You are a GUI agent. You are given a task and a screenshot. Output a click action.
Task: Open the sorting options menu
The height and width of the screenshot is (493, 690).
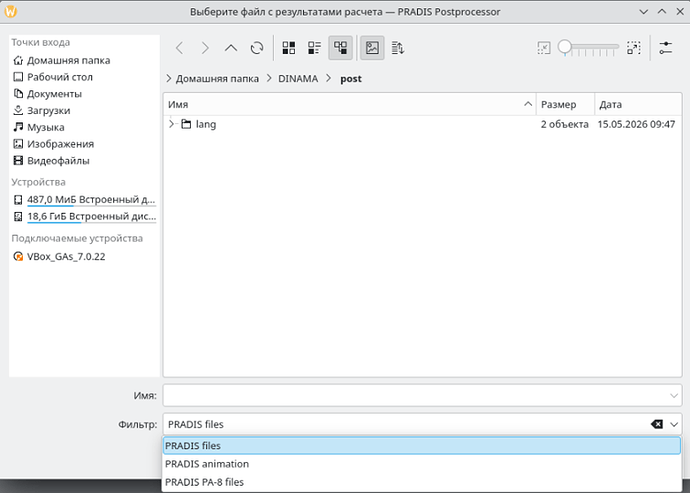pyautogui.click(x=398, y=48)
